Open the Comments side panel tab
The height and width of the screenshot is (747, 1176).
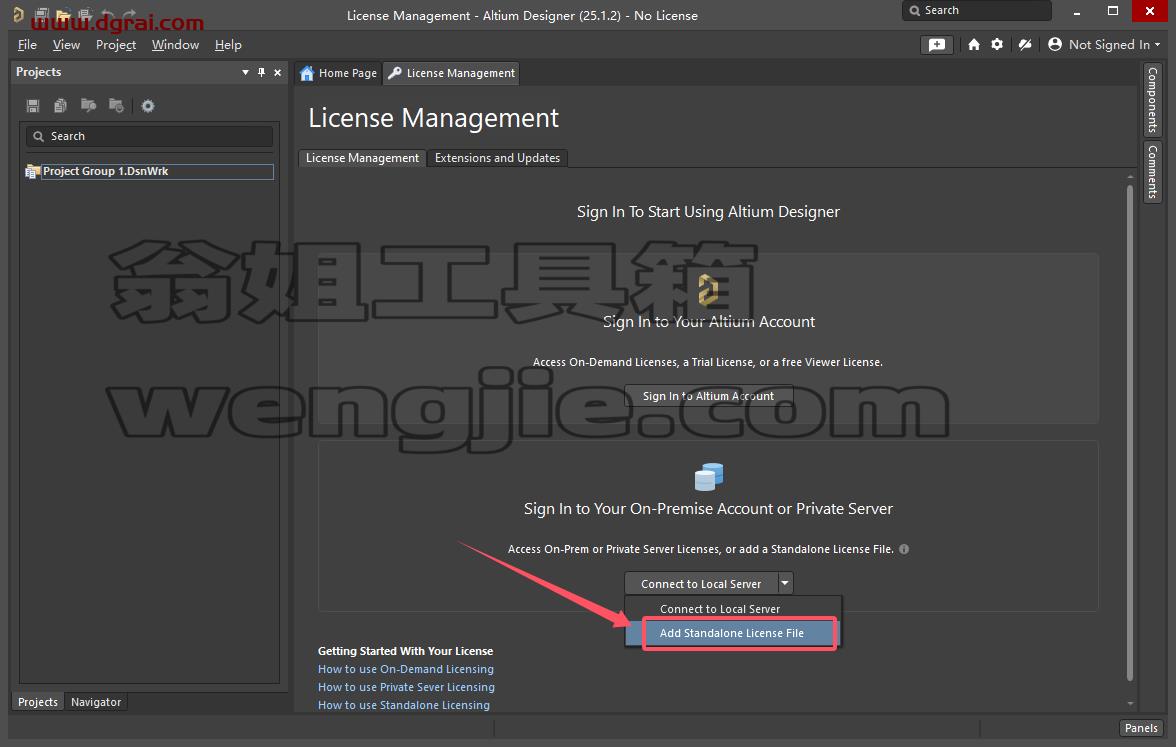point(1152,172)
